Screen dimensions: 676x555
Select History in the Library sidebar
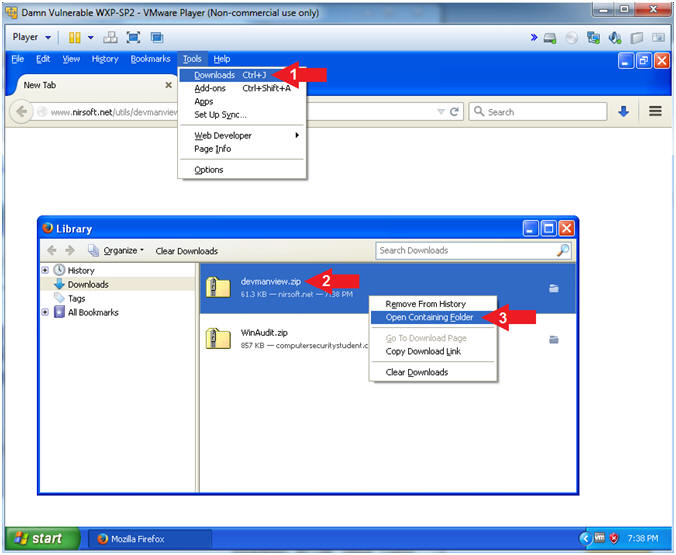[81, 270]
